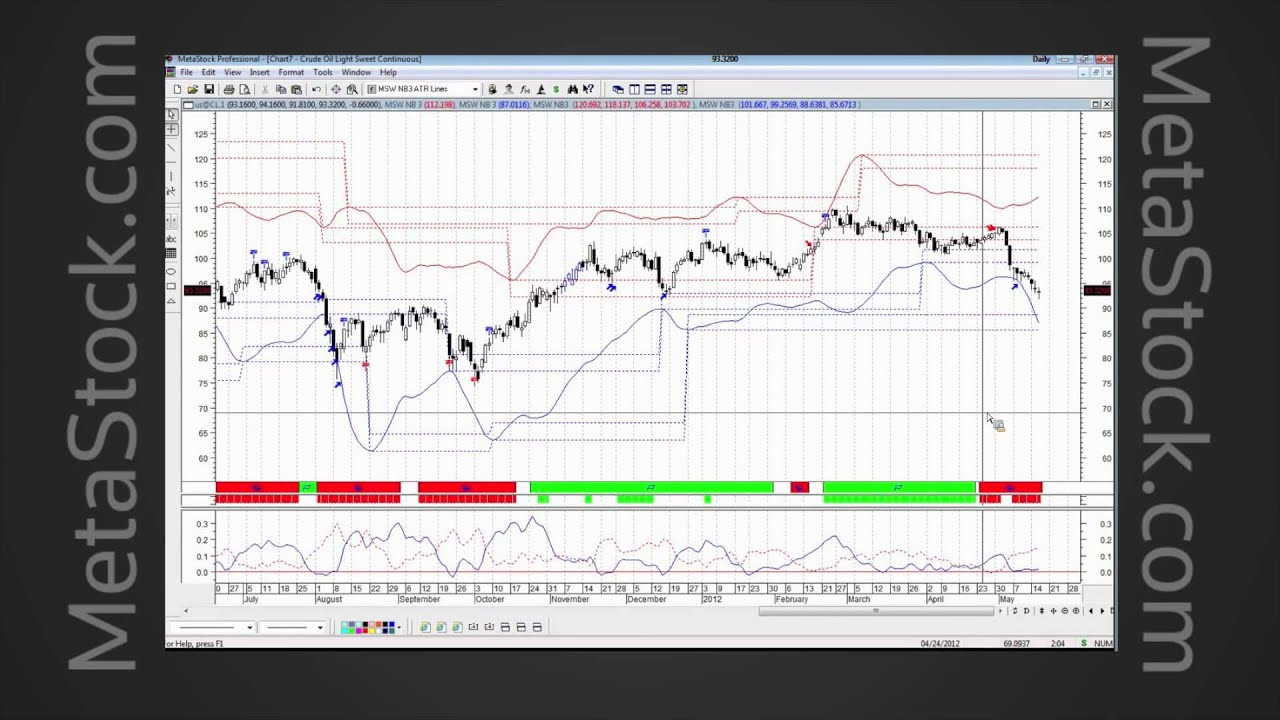1280x720 pixels.
Task: Click the green dollar sign toolbar icon
Action: tap(557, 89)
